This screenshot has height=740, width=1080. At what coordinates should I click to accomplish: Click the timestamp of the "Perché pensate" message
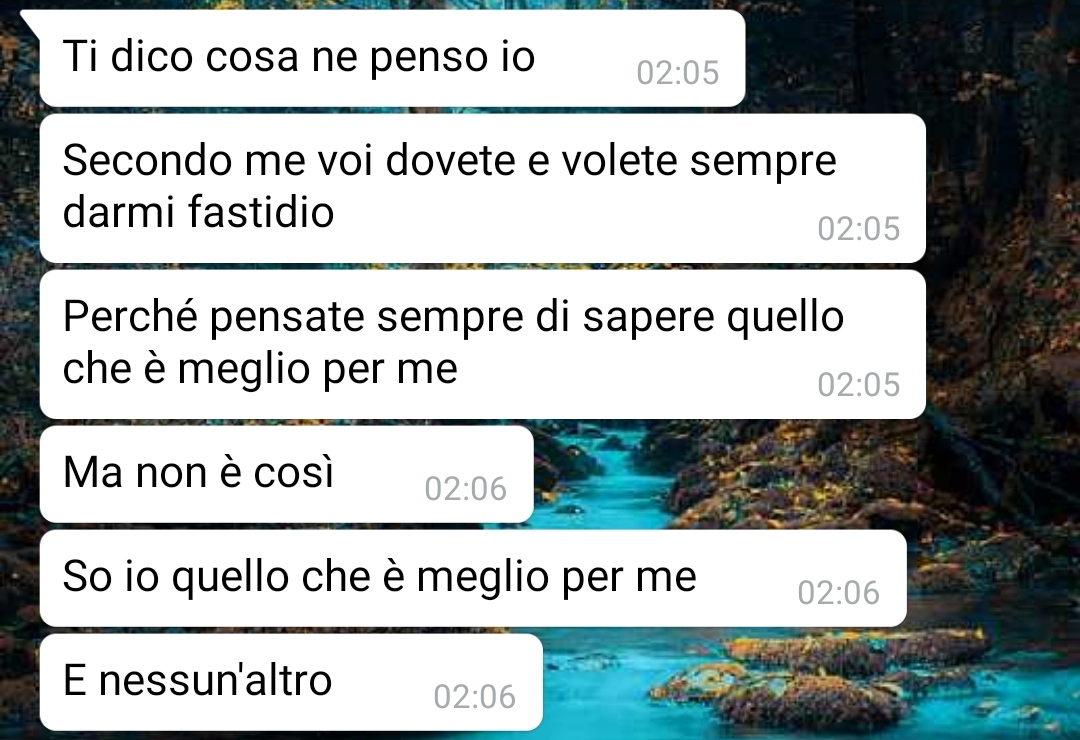click(x=858, y=384)
